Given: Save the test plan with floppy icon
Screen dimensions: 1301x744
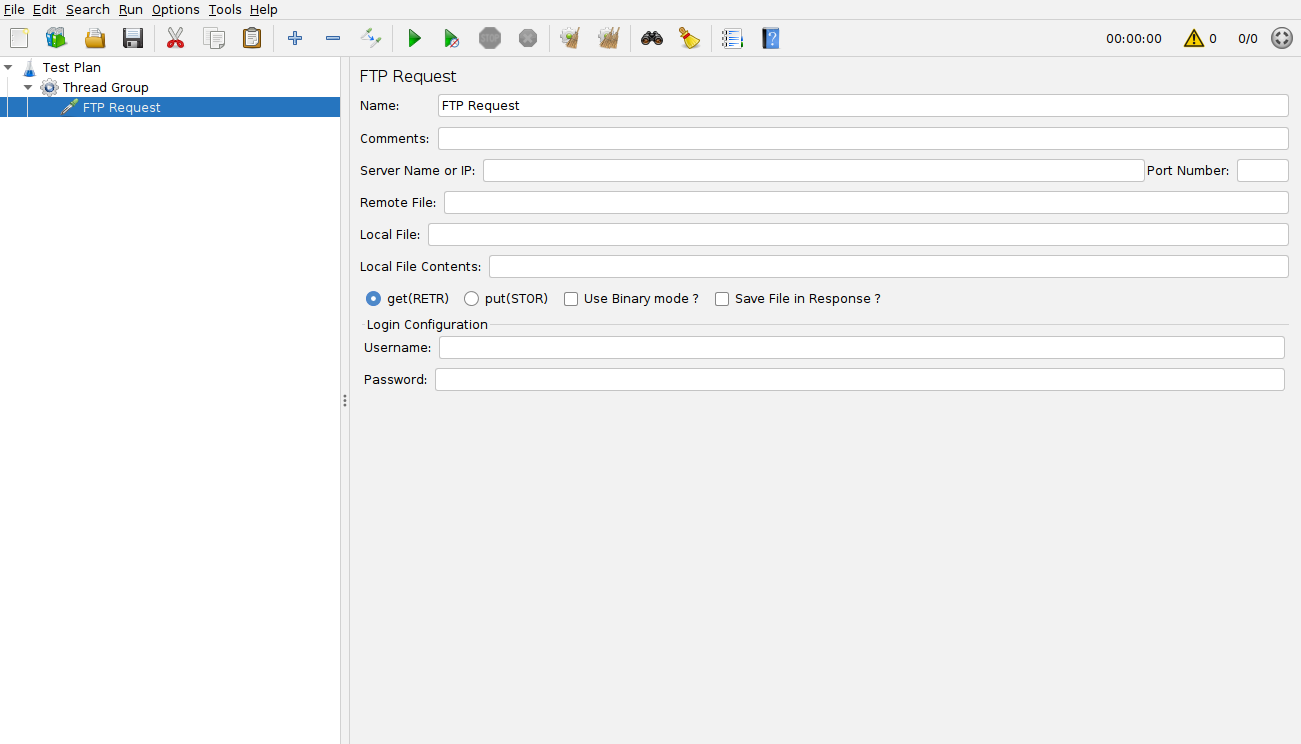Looking at the screenshot, I should pyautogui.click(x=133, y=38).
